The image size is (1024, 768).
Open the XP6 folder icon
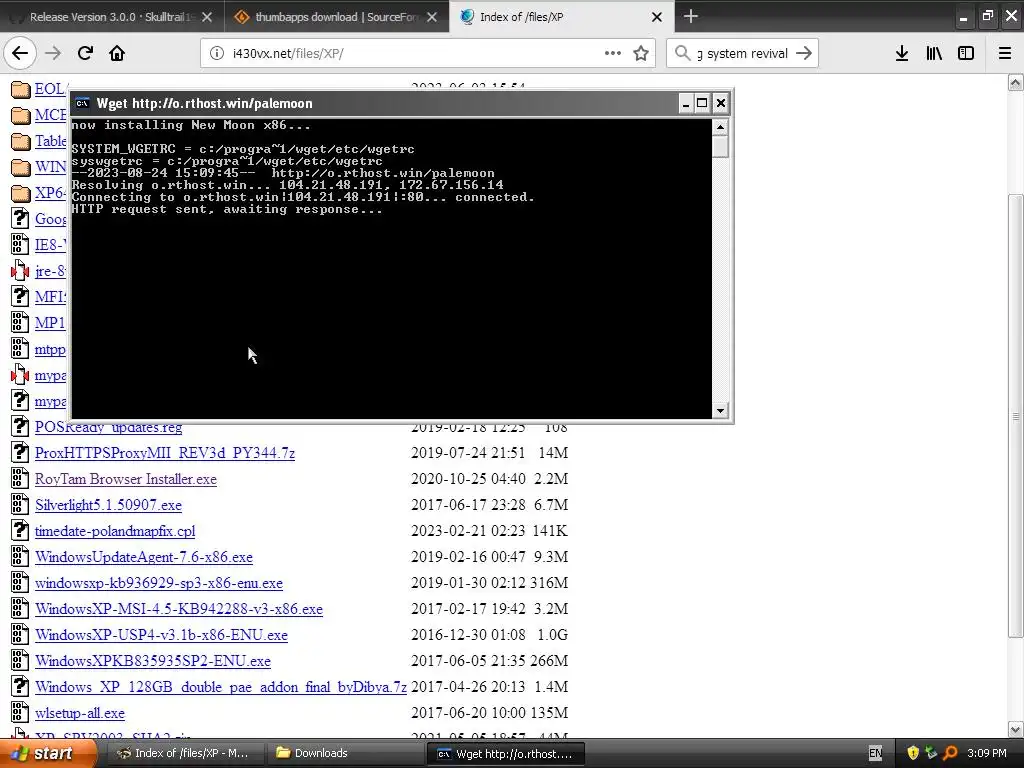pyautogui.click(x=21, y=193)
